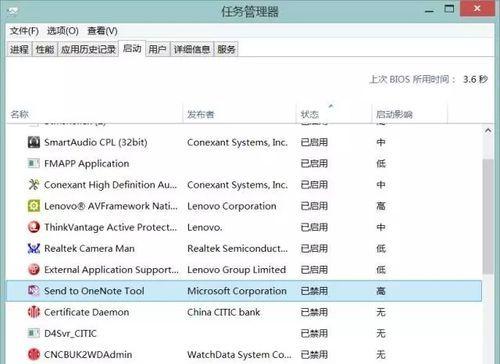The image size is (500, 364).
Task: Close the Task Manager window
Action: 477,9
